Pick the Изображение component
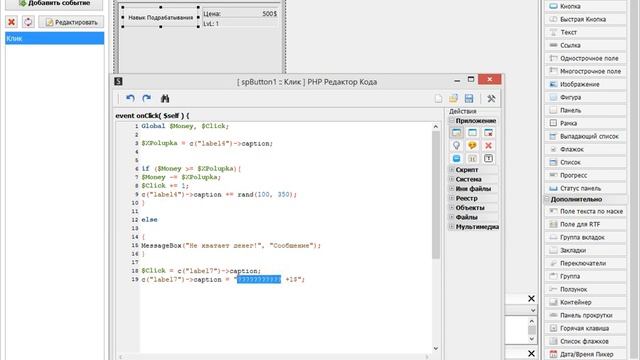This screenshot has height=360, width=640. pyautogui.click(x=585, y=84)
